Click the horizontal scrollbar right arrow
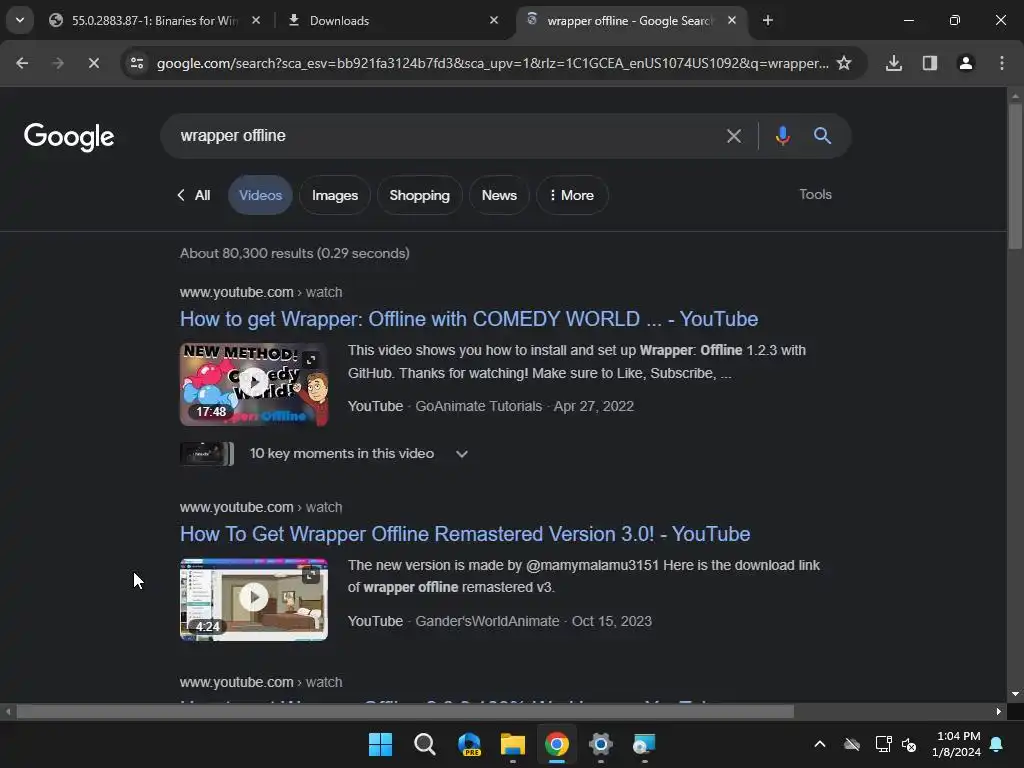 coord(999,712)
